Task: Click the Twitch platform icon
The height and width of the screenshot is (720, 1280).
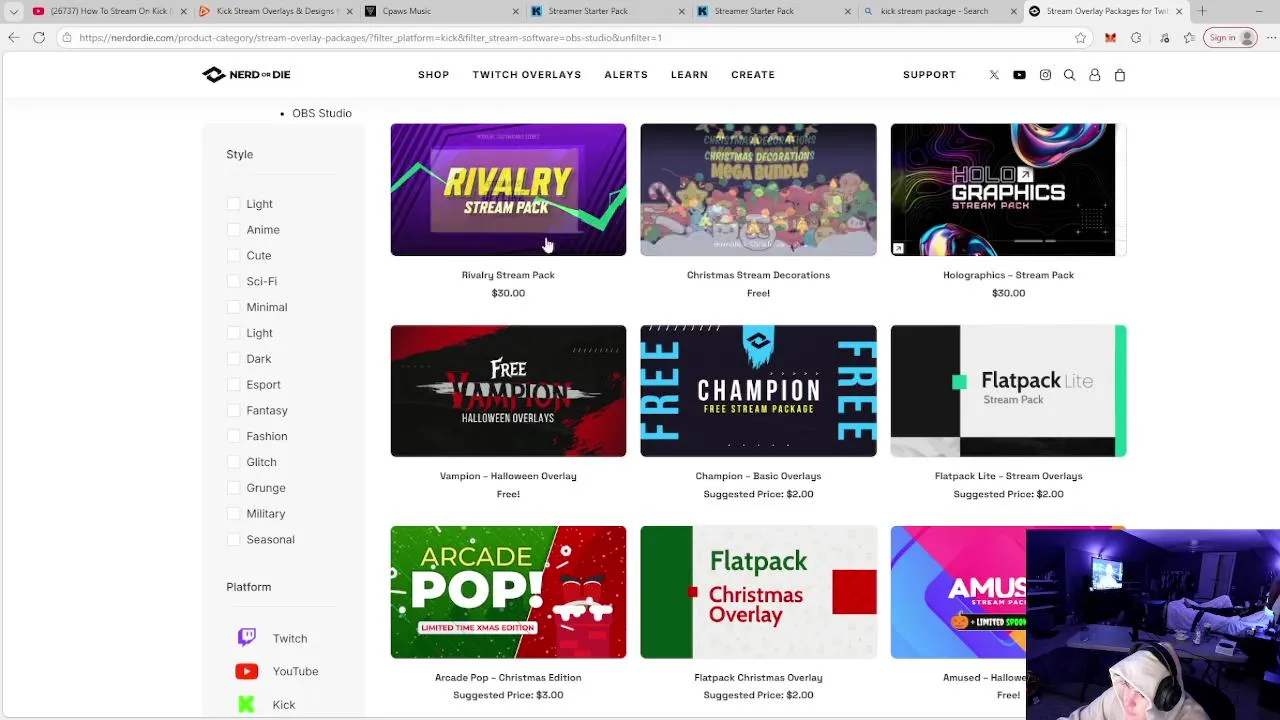Action: click(x=247, y=638)
